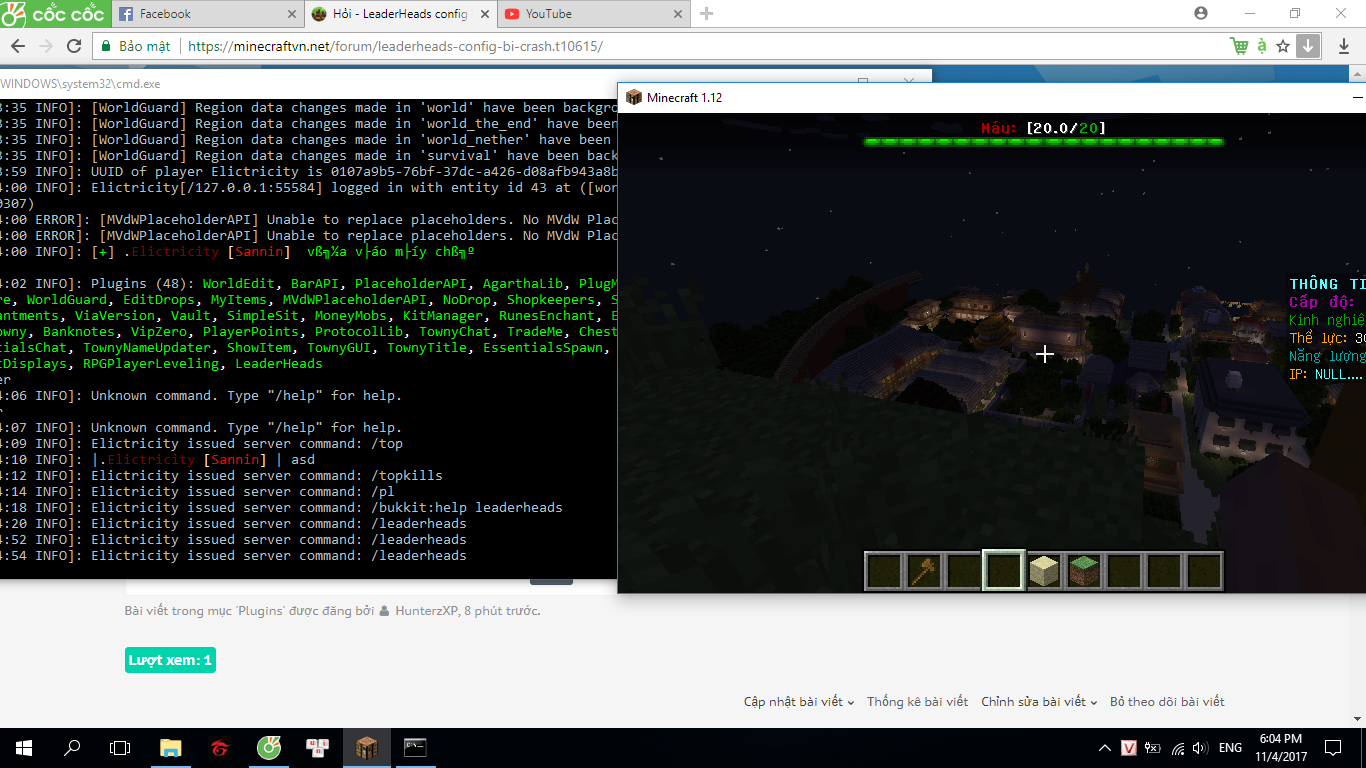The image size is (1366, 768).
Task: Open the Wi-Fi network tray icon
Action: [1178, 748]
